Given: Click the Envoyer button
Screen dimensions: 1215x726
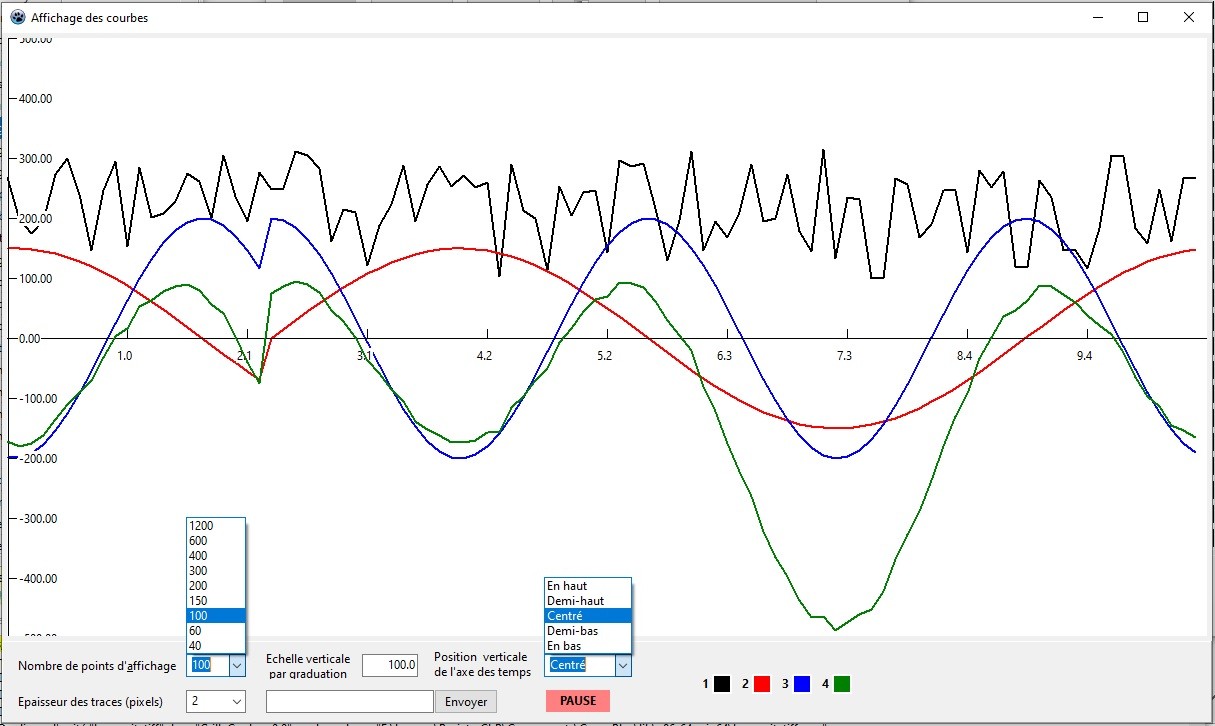Looking at the screenshot, I should 466,702.
